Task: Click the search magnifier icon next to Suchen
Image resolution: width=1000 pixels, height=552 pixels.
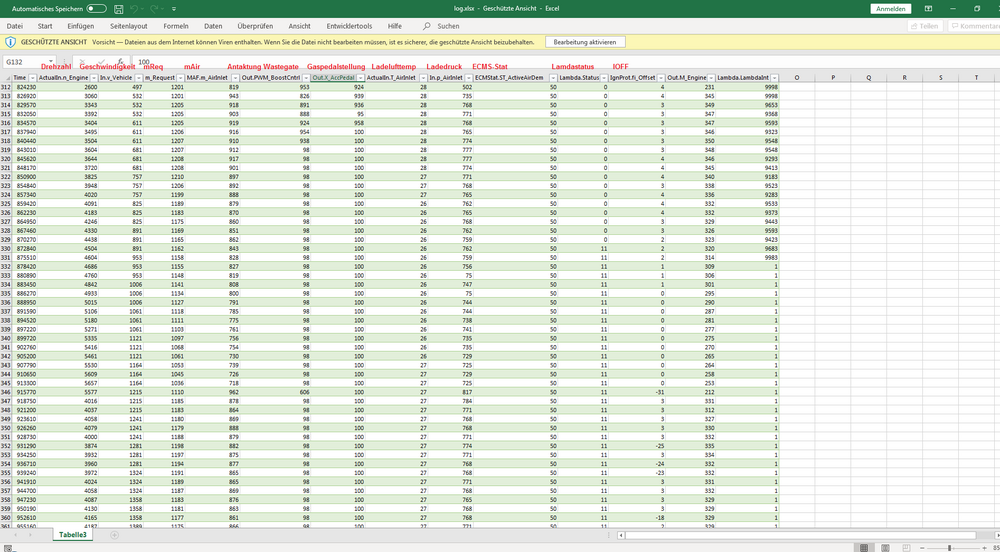Action: (x=427, y=26)
